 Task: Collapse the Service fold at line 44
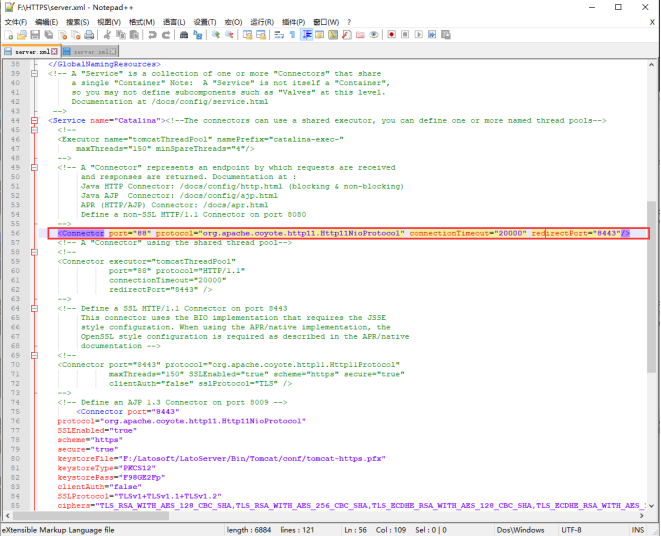point(35,121)
